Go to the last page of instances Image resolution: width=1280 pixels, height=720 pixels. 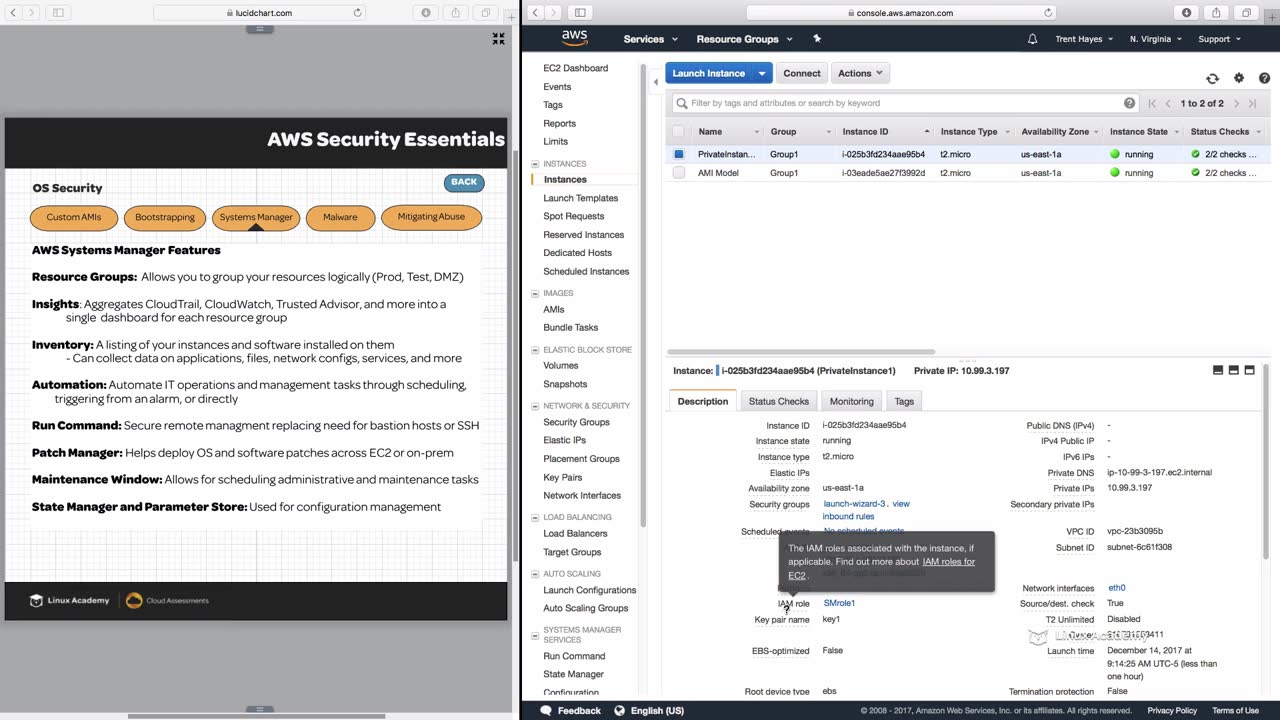point(1252,103)
